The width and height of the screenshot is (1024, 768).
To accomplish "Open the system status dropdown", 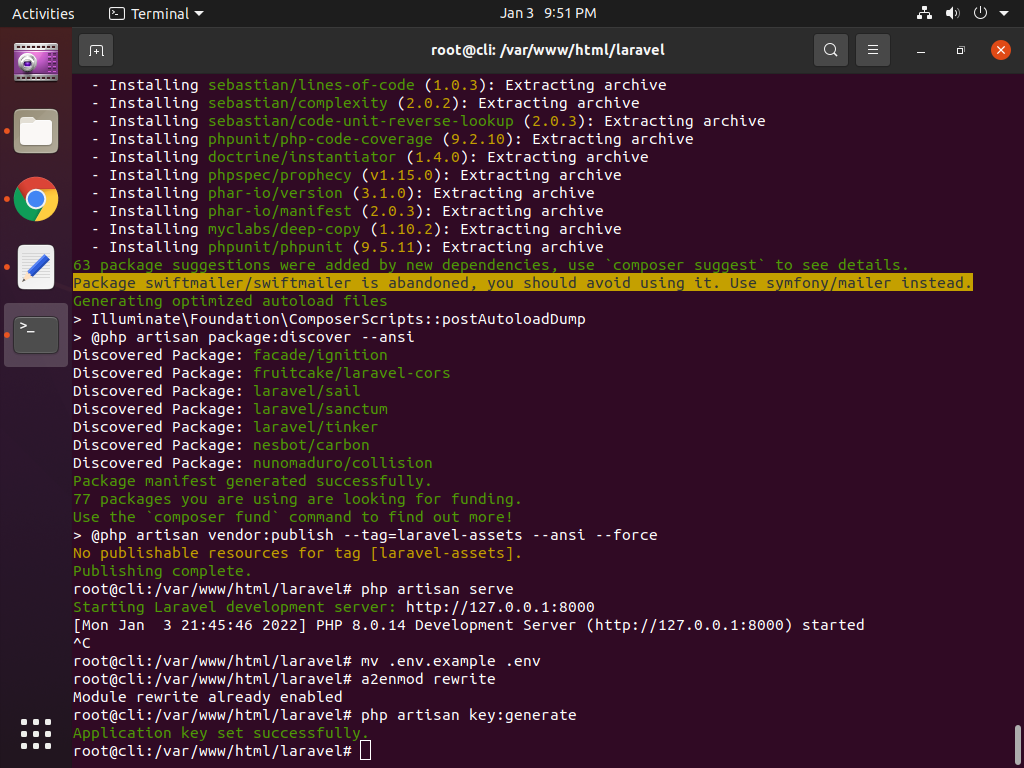I will tap(960, 13).
